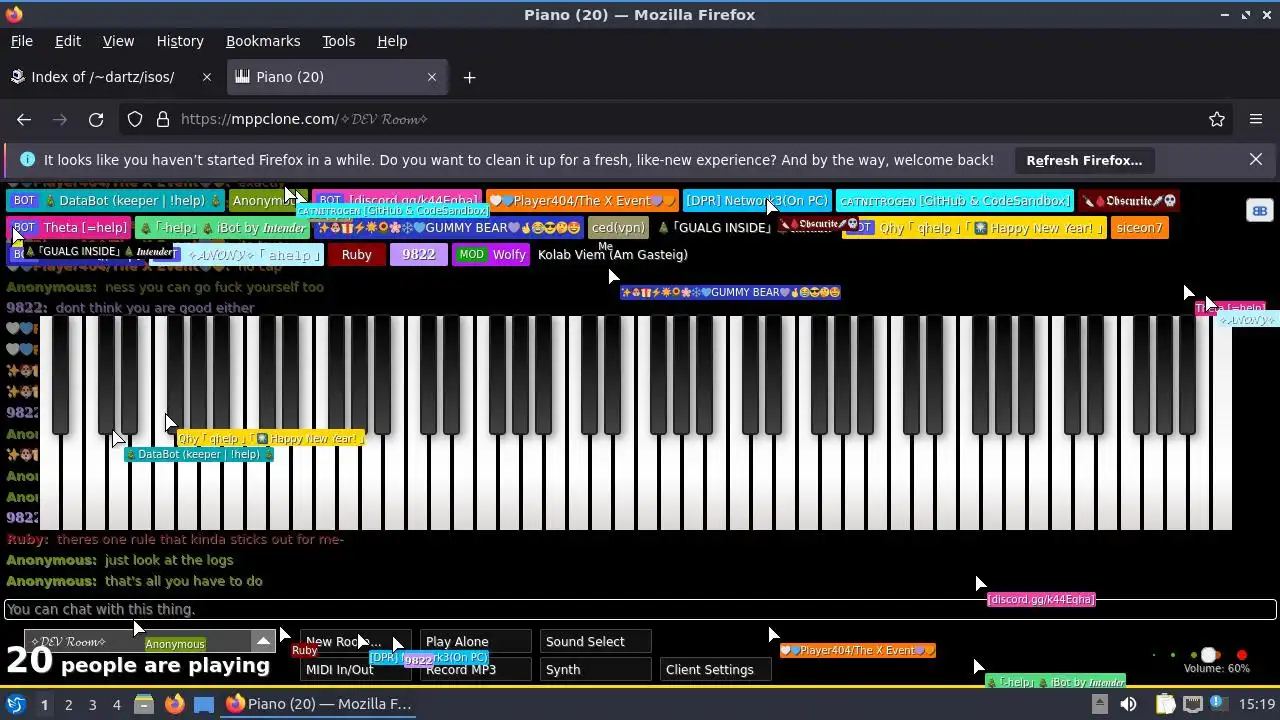Click the Player404/The X Event player tag
This screenshot has width=1280, height=720.
[x=582, y=201]
